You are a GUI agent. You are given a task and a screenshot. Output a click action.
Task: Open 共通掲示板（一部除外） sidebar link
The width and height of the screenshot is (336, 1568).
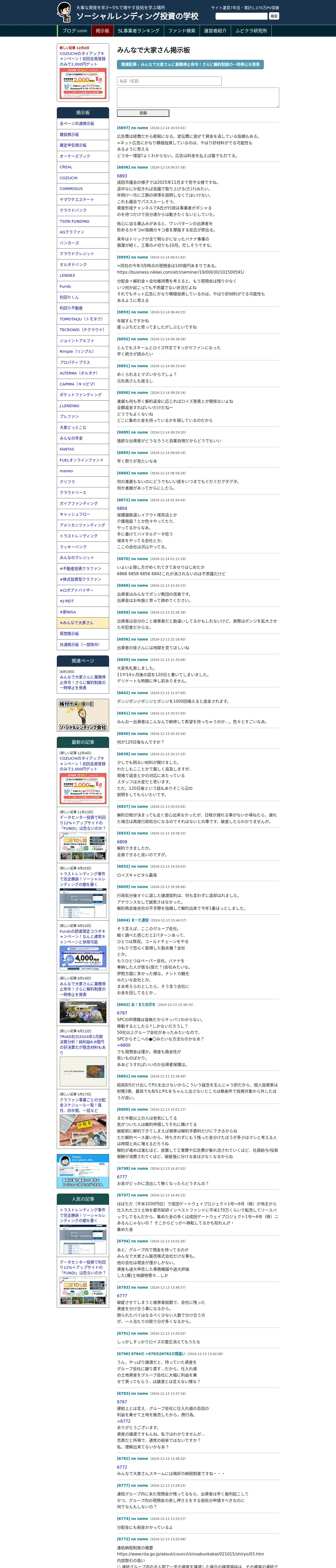click(83, 645)
